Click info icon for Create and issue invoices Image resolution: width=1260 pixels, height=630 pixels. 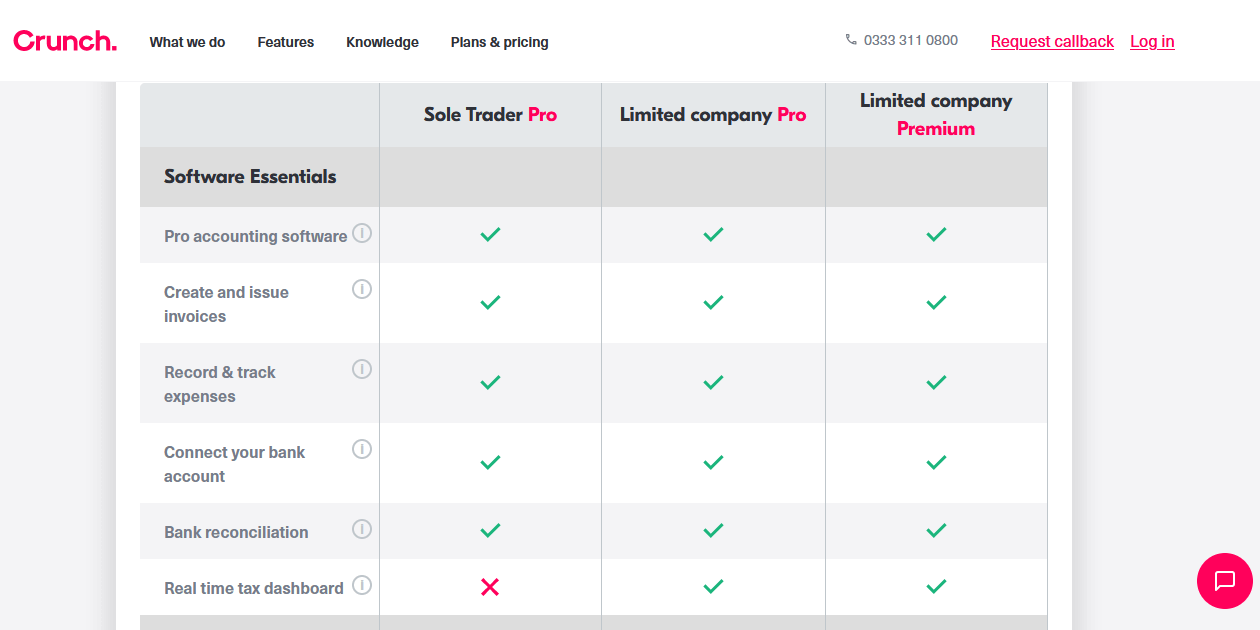point(362,289)
